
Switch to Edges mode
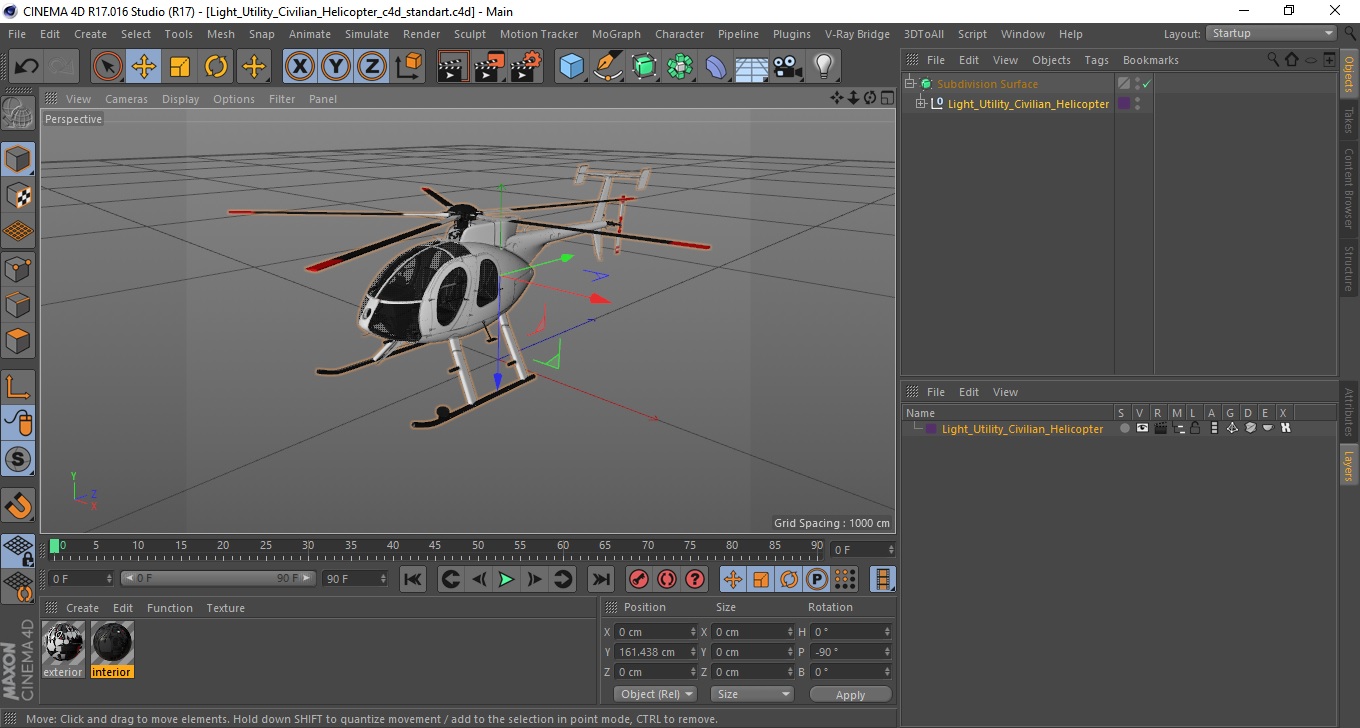18,304
